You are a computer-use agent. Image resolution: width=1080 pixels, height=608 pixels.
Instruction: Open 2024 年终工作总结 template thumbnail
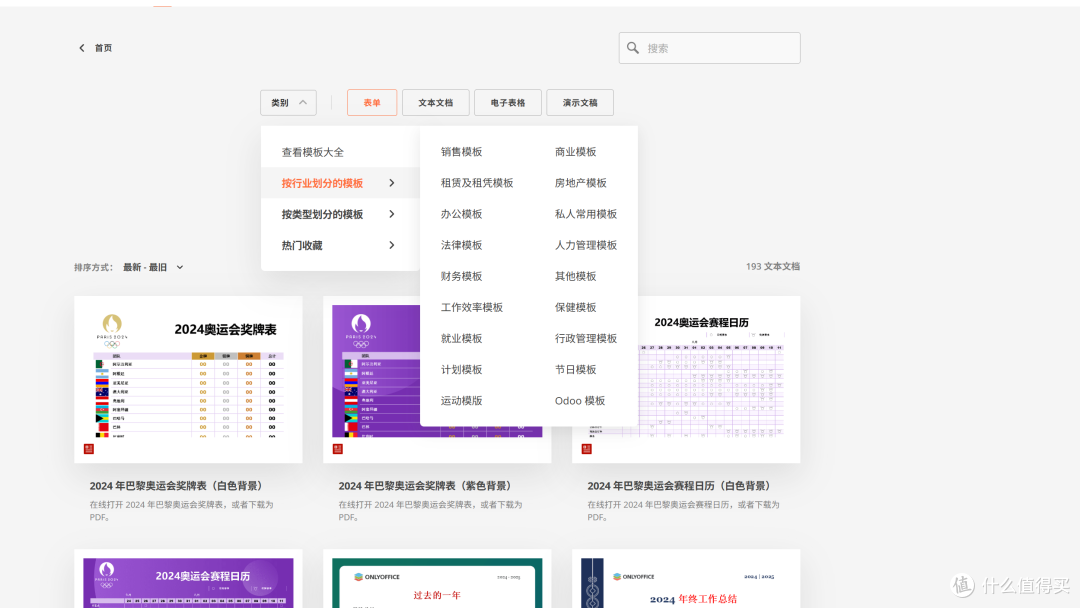(x=686, y=578)
